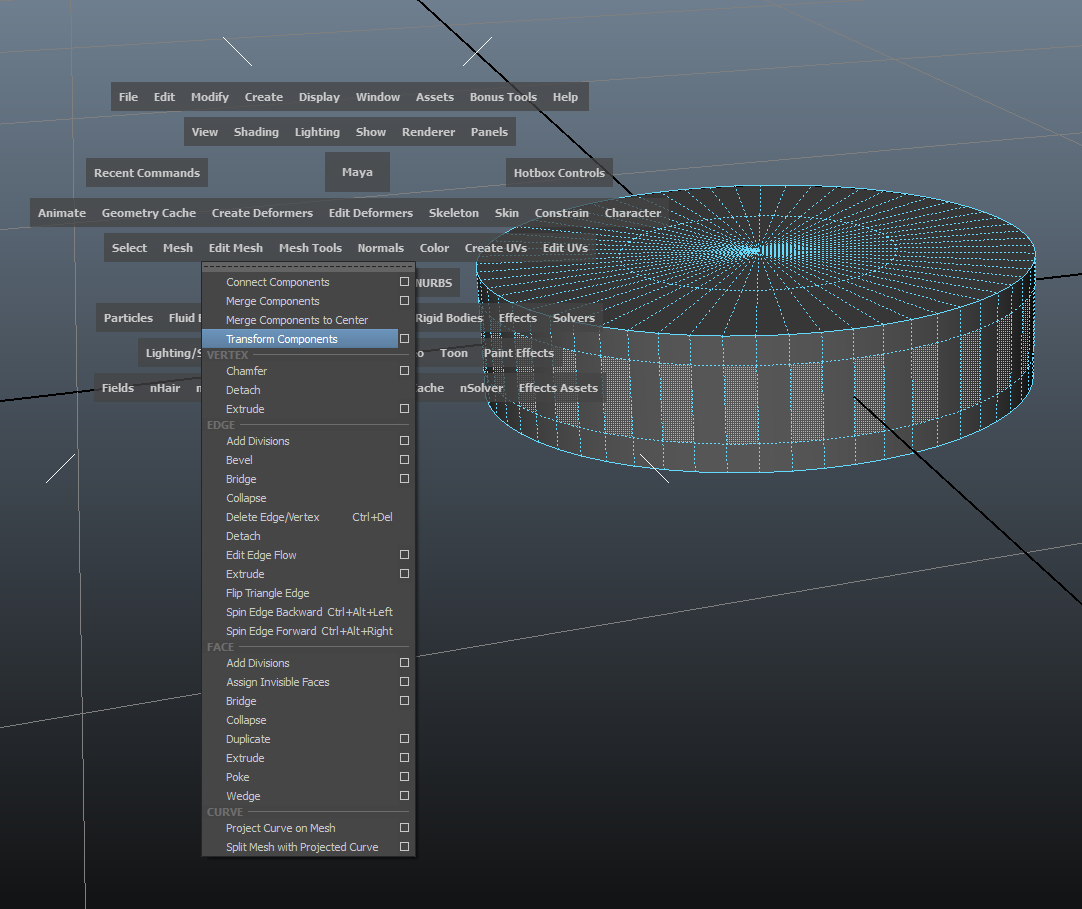Open the Create hotbox menu

click(x=264, y=97)
